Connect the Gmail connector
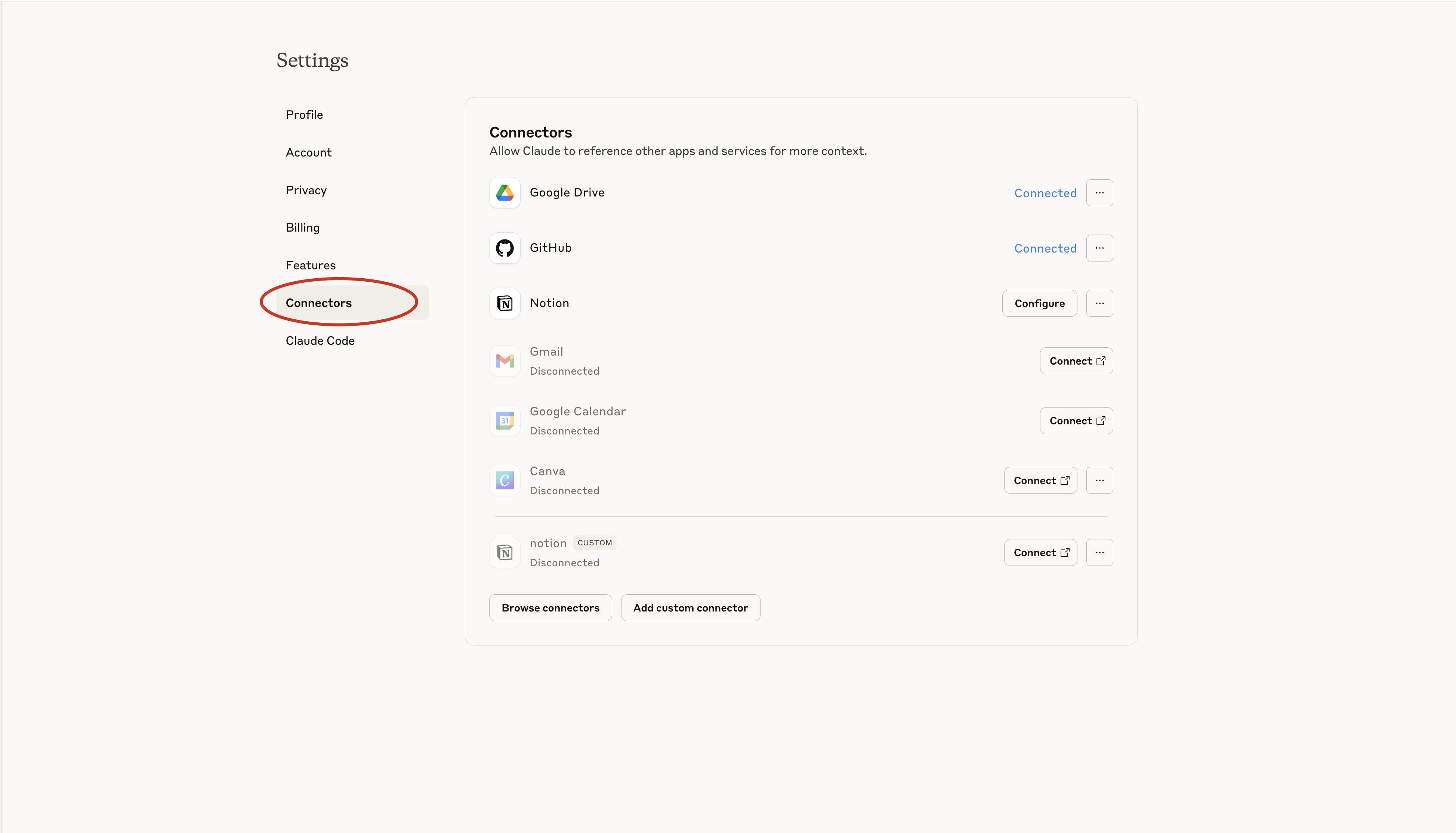The height and width of the screenshot is (833, 1456). pos(1076,361)
